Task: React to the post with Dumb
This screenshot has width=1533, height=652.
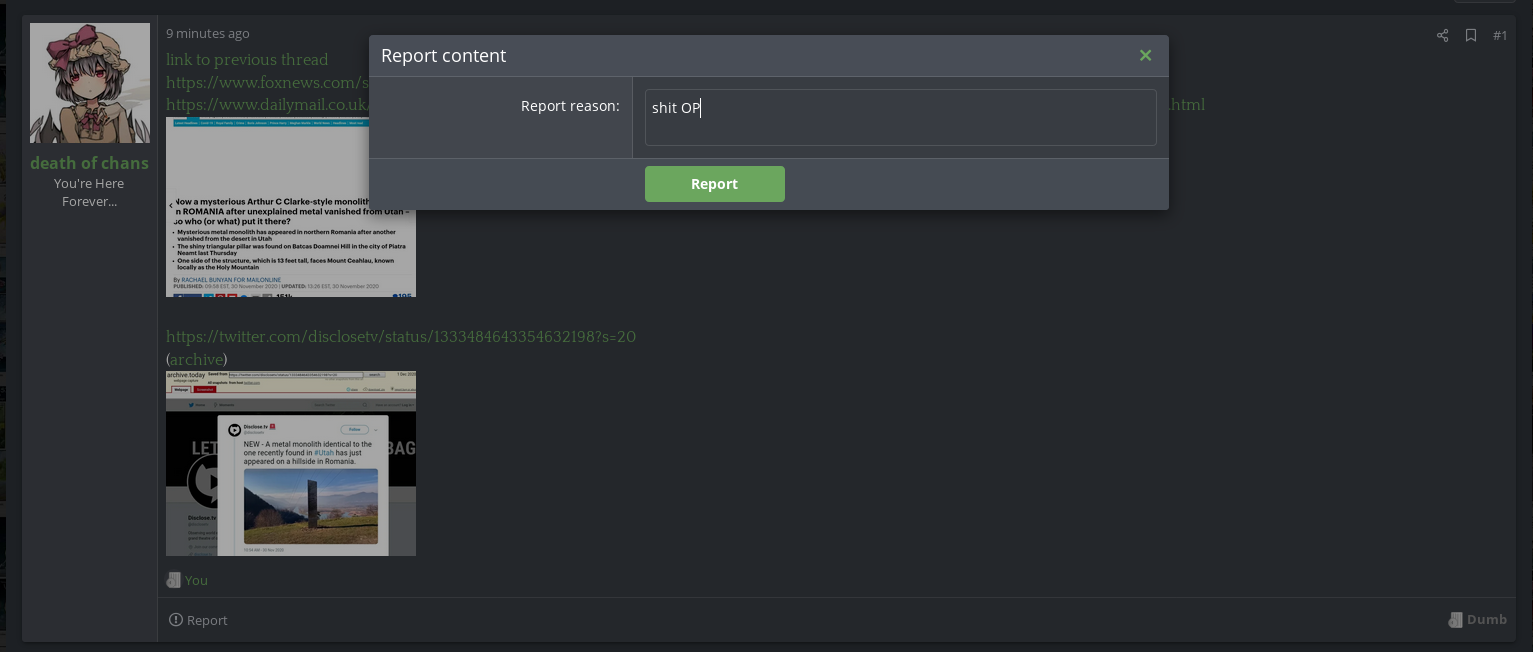Action: coord(1477,619)
